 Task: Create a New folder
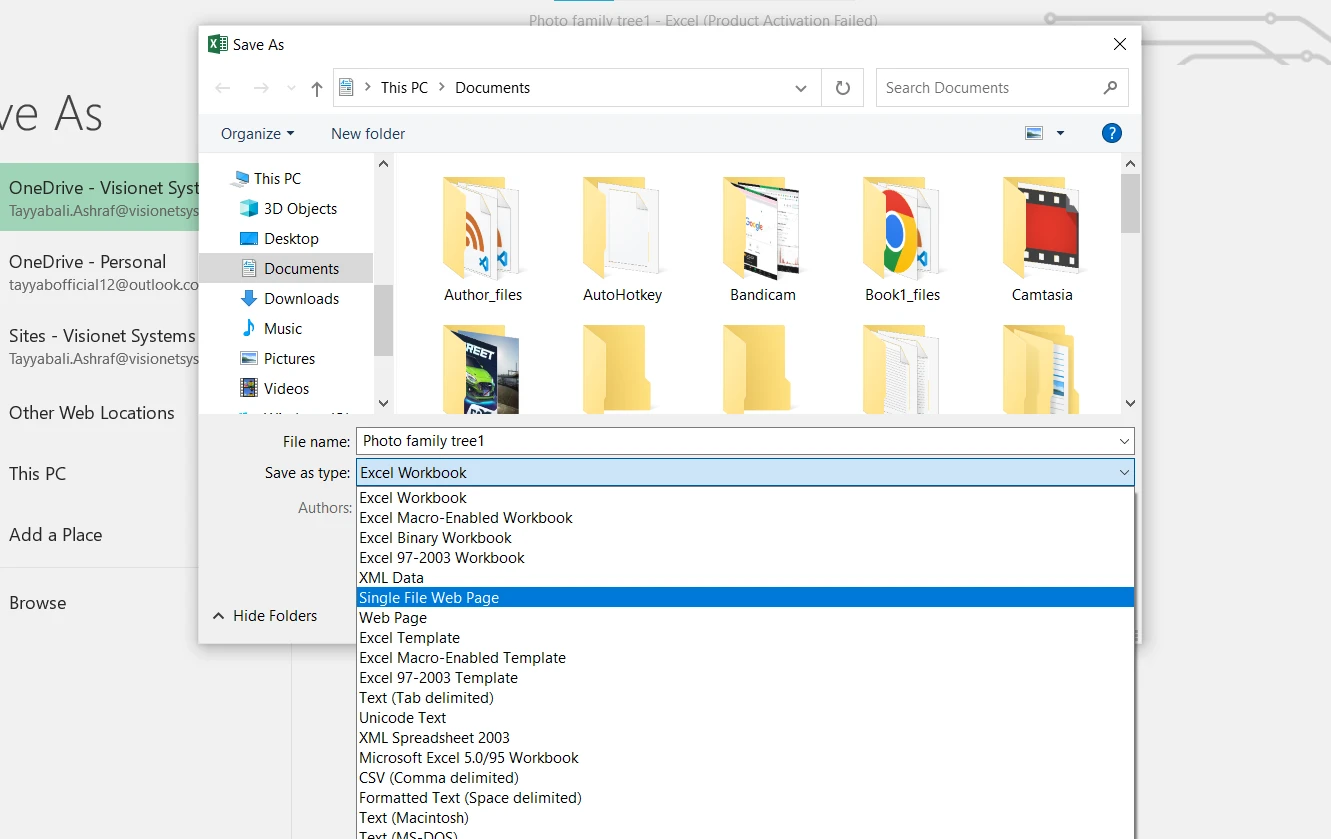(x=368, y=133)
